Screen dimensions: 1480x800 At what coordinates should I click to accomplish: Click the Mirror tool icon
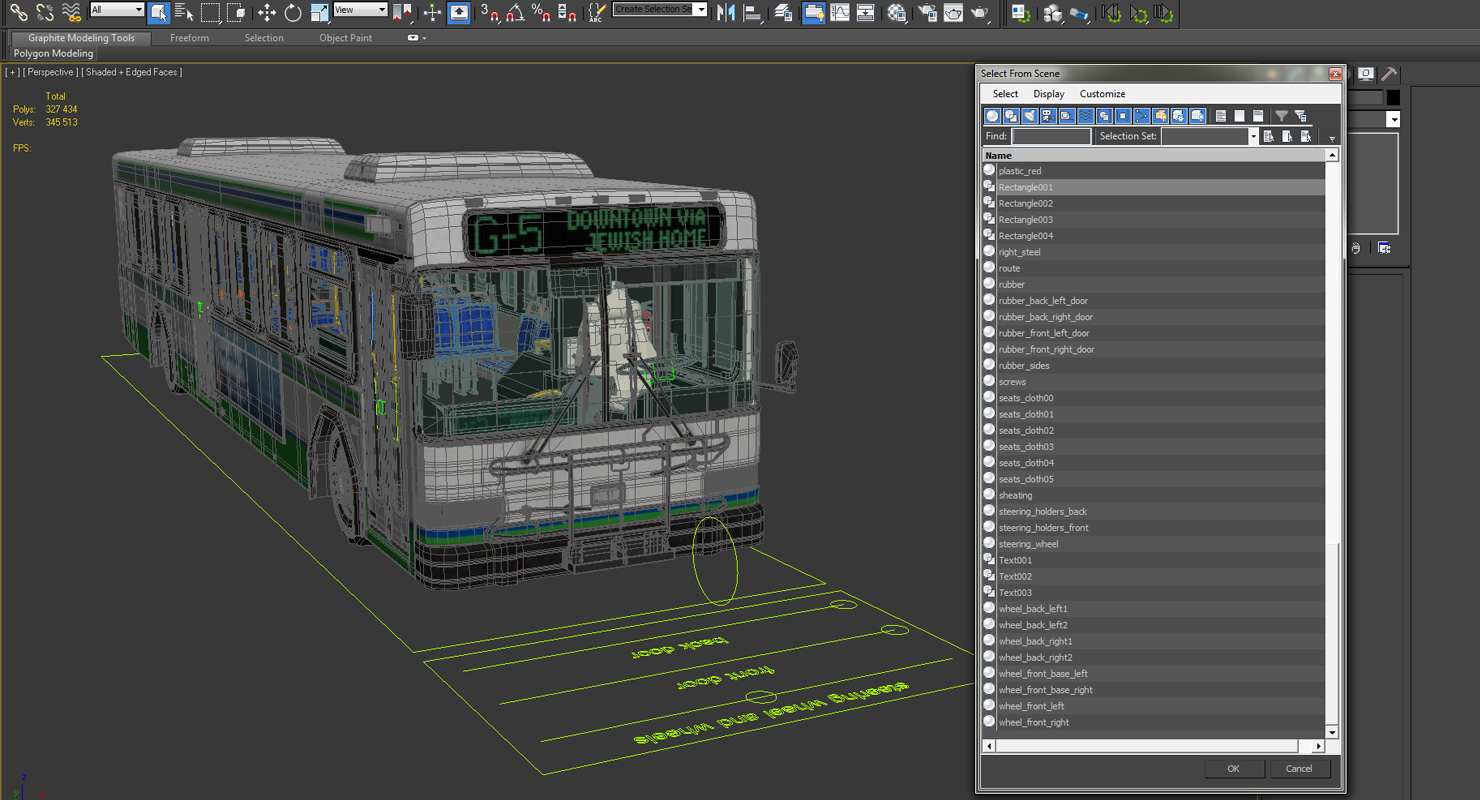coord(726,12)
